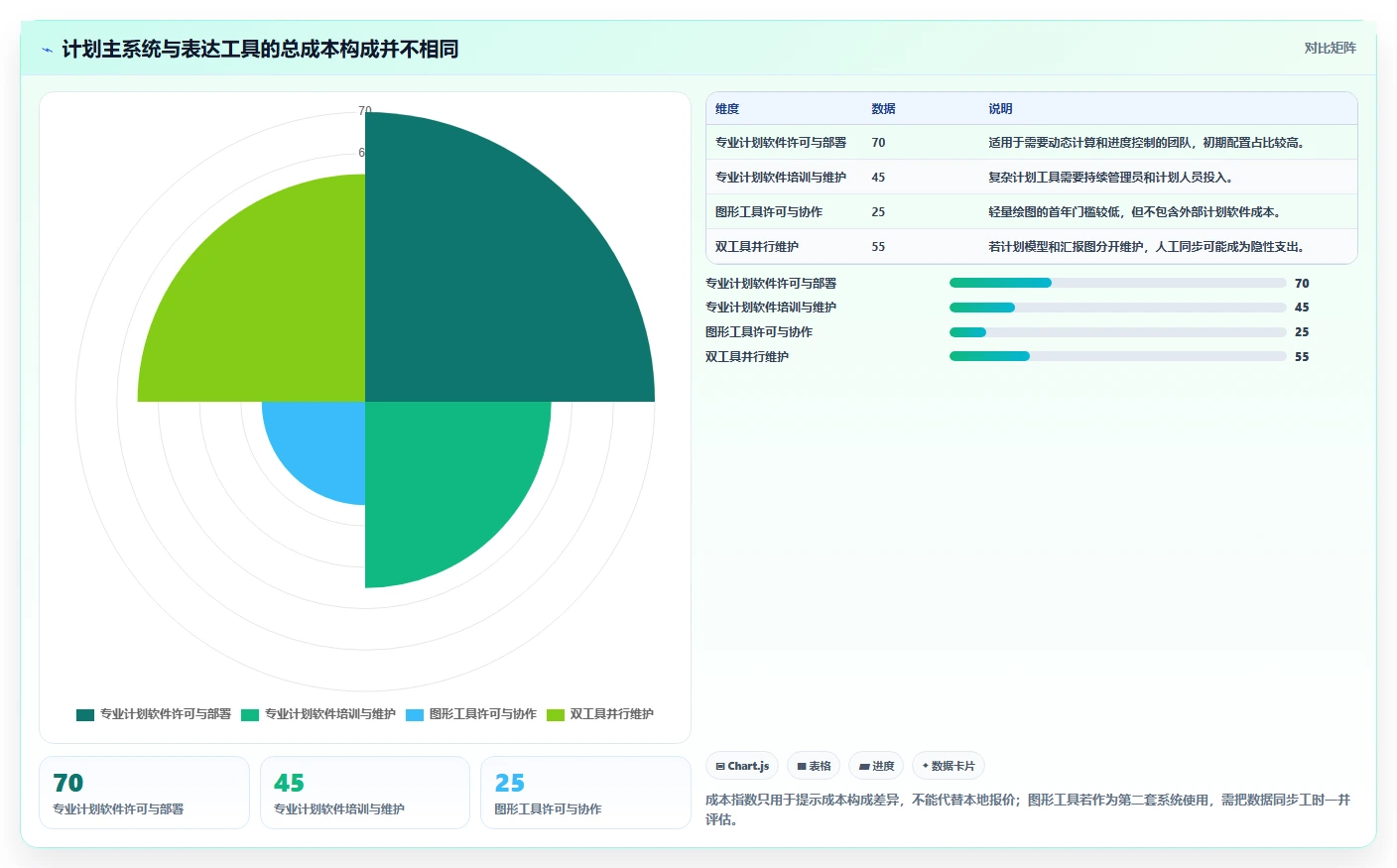
Task: Click description 若计划模型和汇报图分开维护
Action: 1147,247
